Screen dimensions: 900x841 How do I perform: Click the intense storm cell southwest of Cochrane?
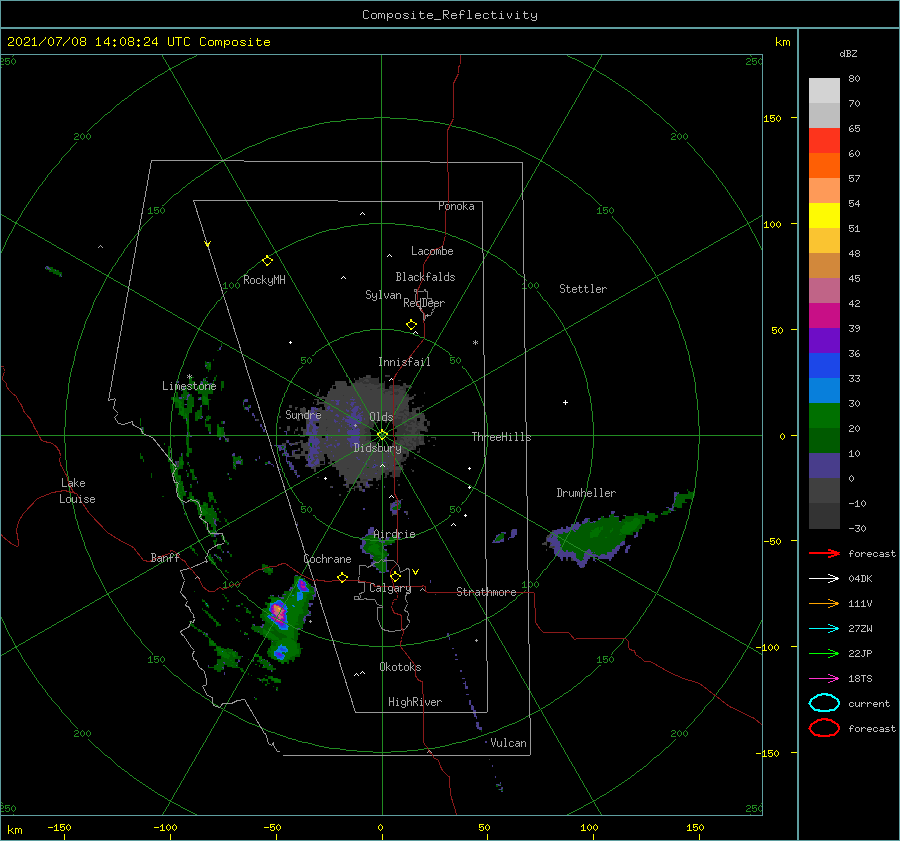(278, 613)
